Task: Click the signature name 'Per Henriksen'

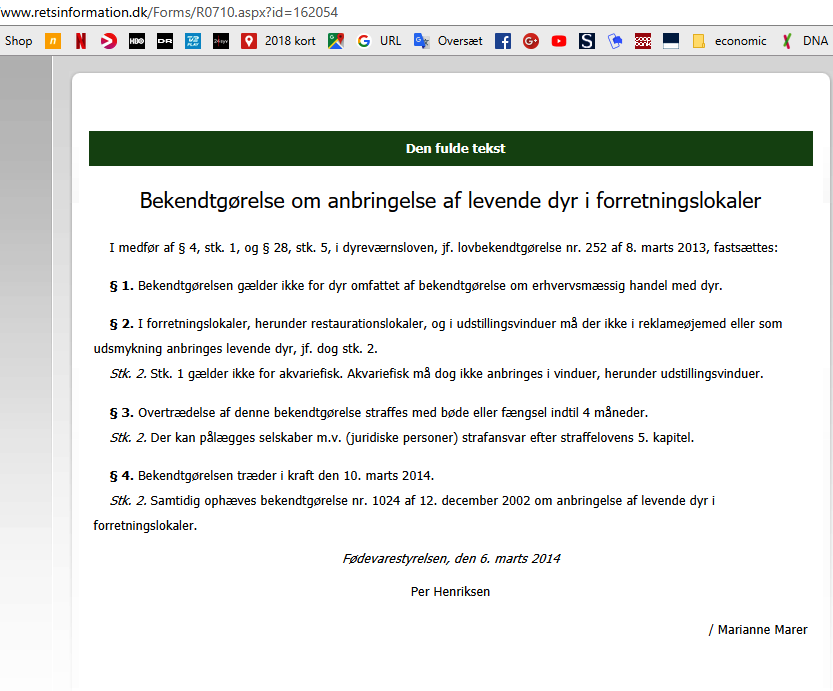Action: point(450,592)
